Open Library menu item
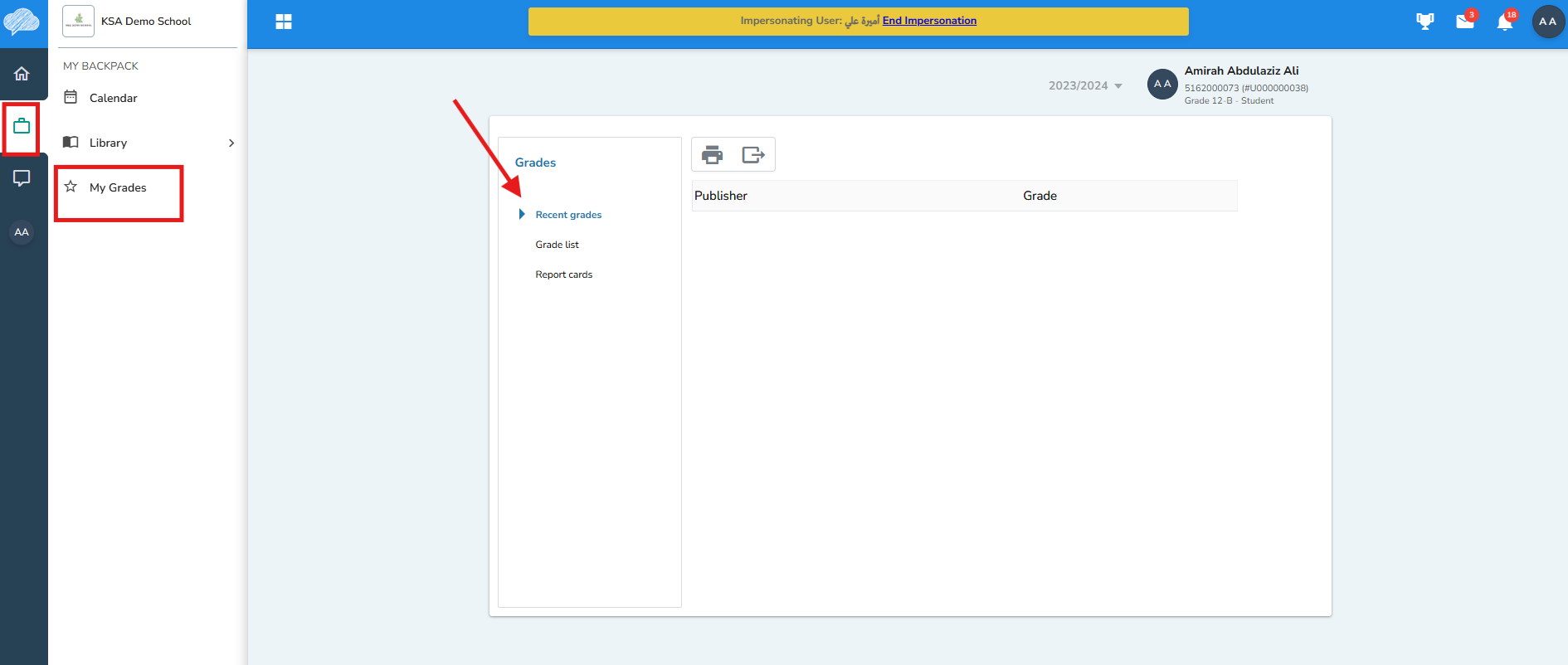The width and height of the screenshot is (1568, 665). (x=108, y=143)
